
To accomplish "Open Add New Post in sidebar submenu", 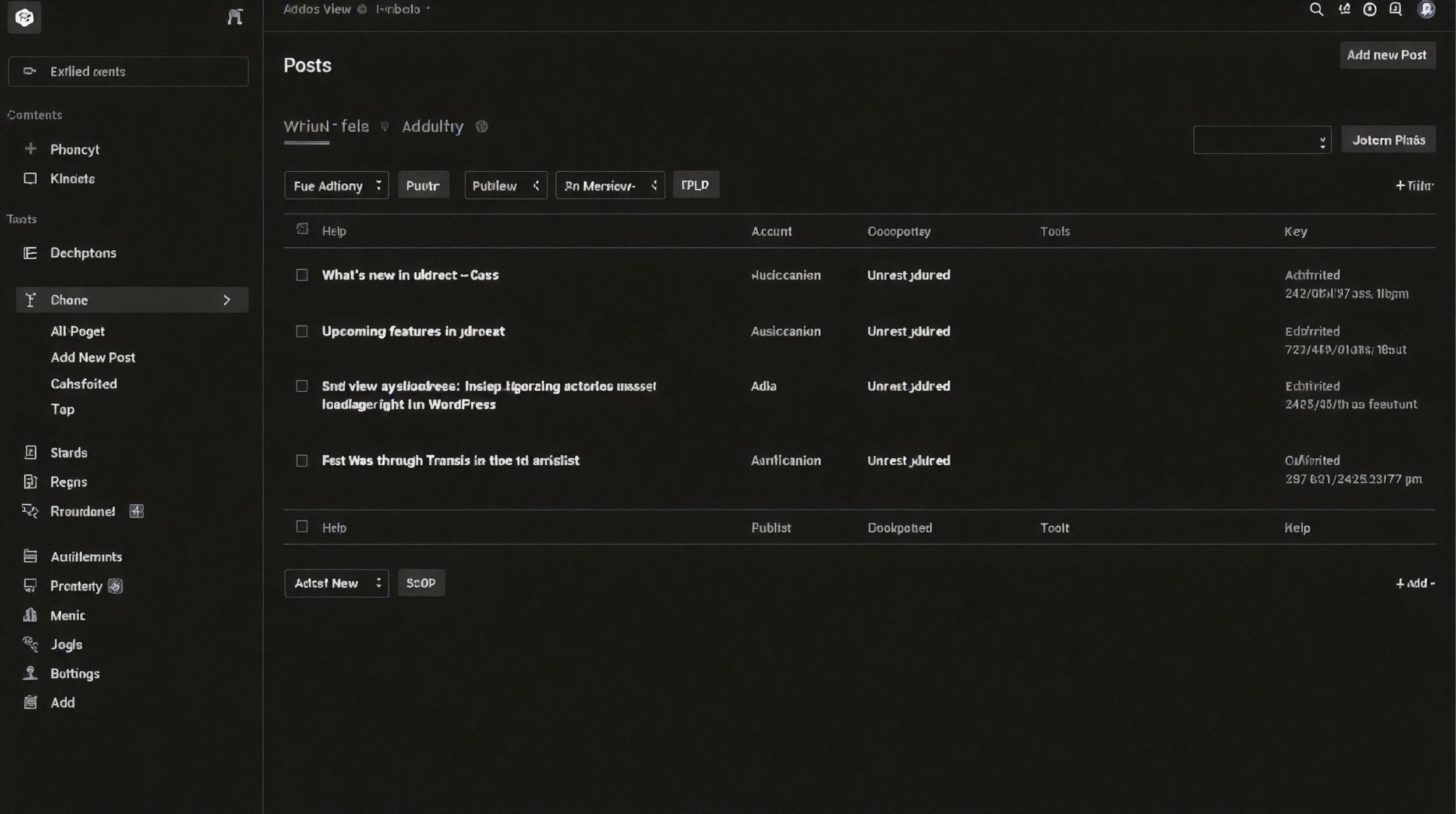I will (x=93, y=358).
